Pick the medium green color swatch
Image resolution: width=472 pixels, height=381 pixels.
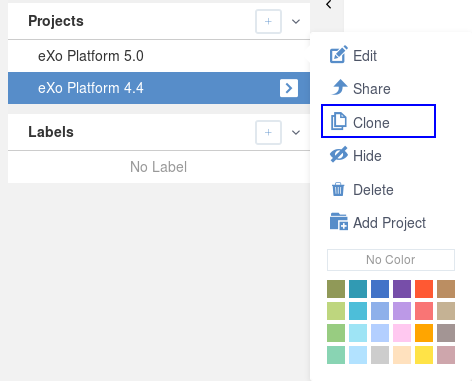(336, 333)
